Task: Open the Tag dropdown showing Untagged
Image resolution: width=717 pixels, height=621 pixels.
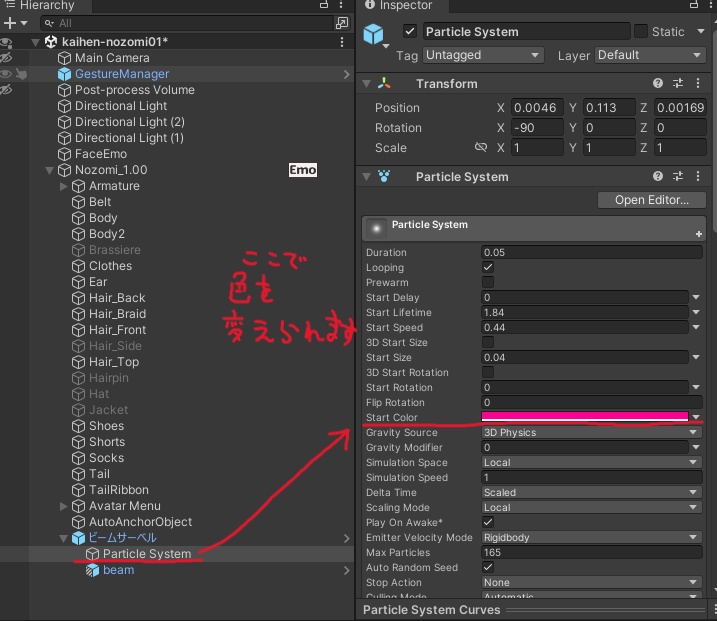Action: (483, 55)
